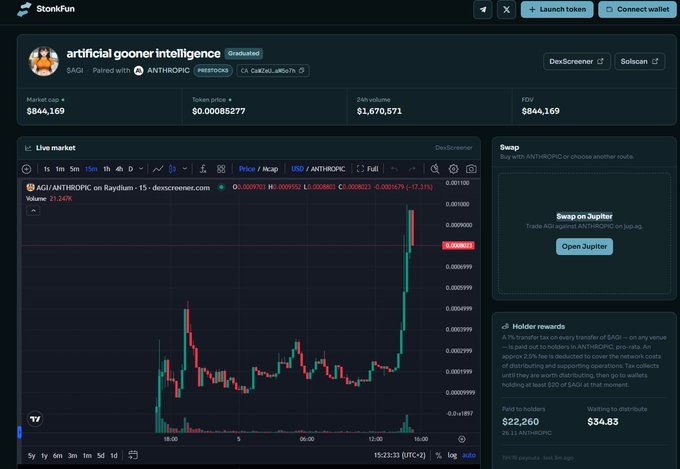This screenshot has height=469, width=680.
Task: Select the 5m timeframe
Action: [75, 169]
